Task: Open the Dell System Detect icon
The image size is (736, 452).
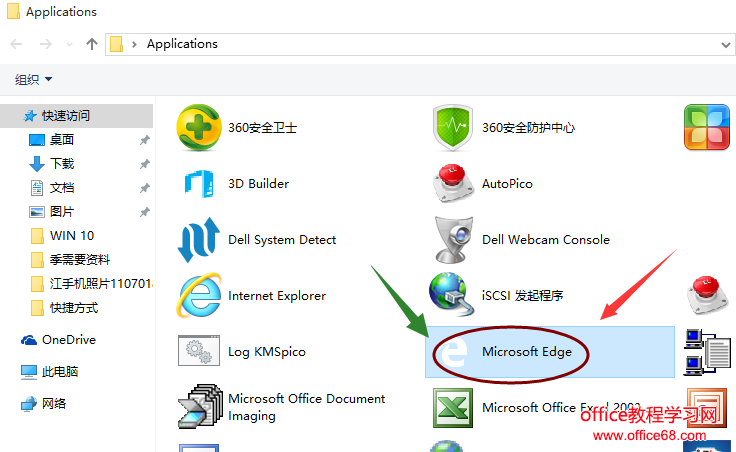Action: [x=199, y=239]
